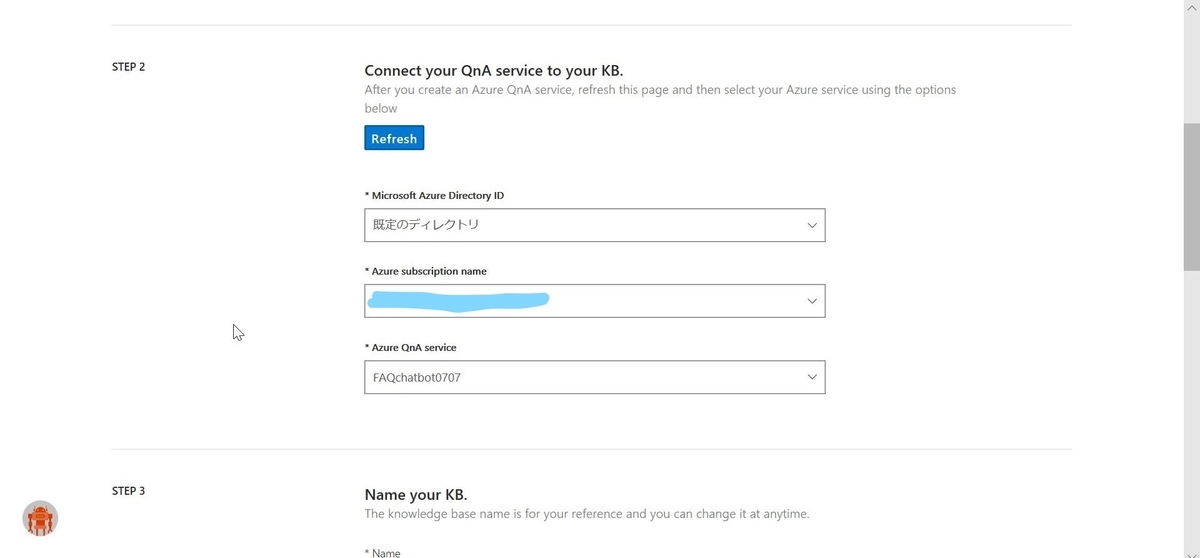Screen dimensions: 1200x558
Task: Click the redacted subscription name field
Action: pos(595,301)
